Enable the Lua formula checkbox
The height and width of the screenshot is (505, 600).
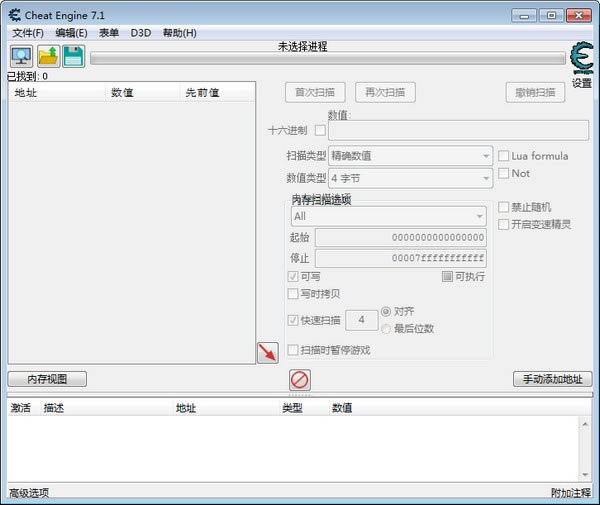(x=504, y=156)
